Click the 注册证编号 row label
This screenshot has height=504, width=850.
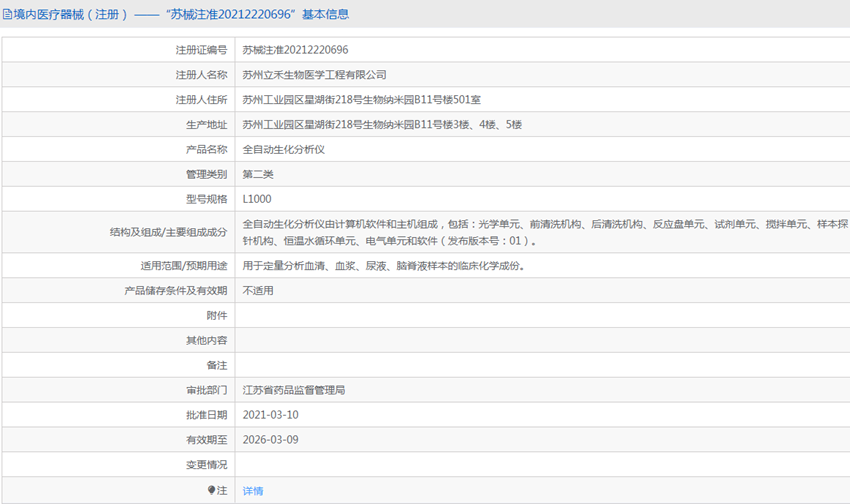[x=201, y=49]
